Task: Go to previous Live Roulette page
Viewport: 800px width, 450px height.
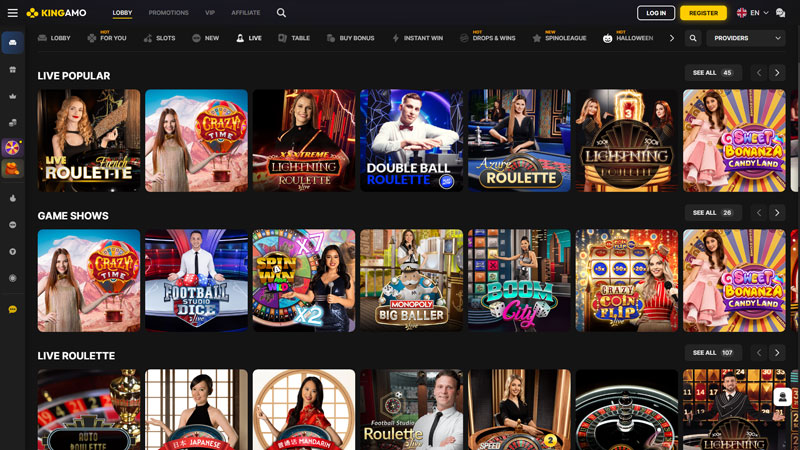Action: [759, 353]
